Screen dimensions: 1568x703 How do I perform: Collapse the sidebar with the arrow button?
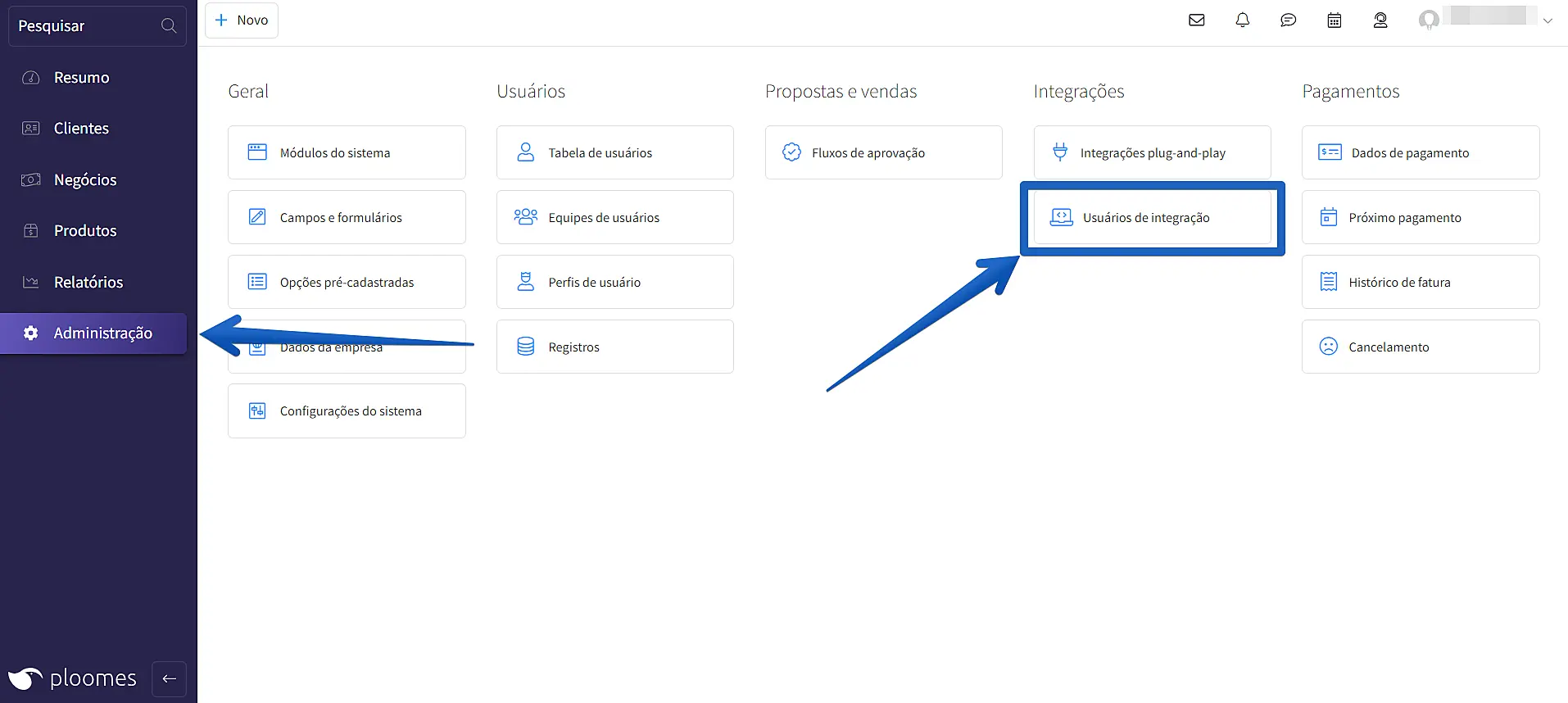point(170,678)
